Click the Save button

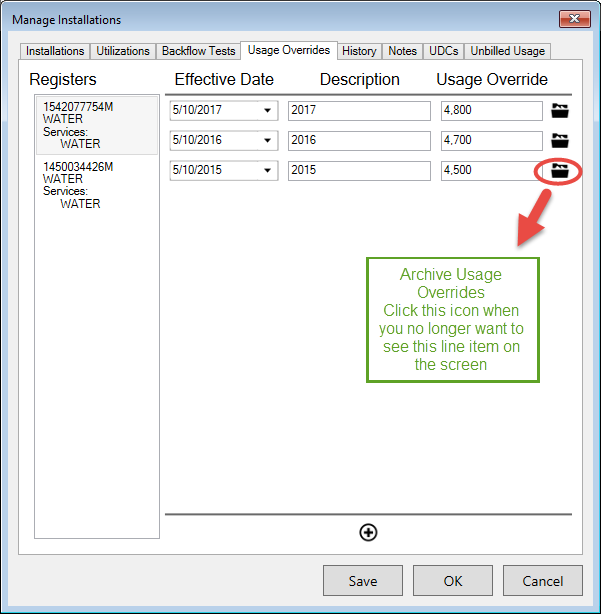click(x=363, y=581)
